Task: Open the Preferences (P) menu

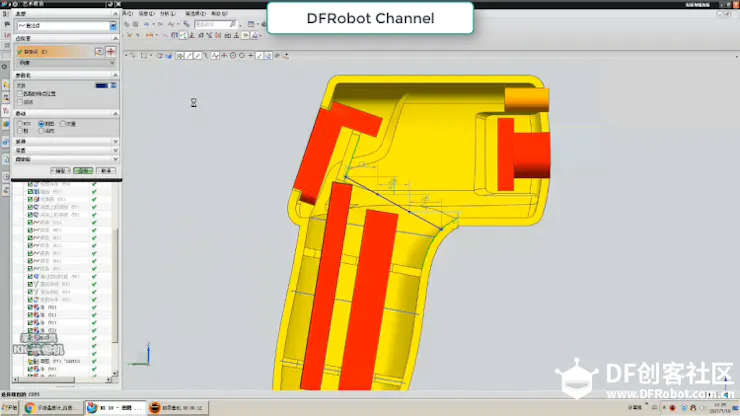Action: pos(195,14)
